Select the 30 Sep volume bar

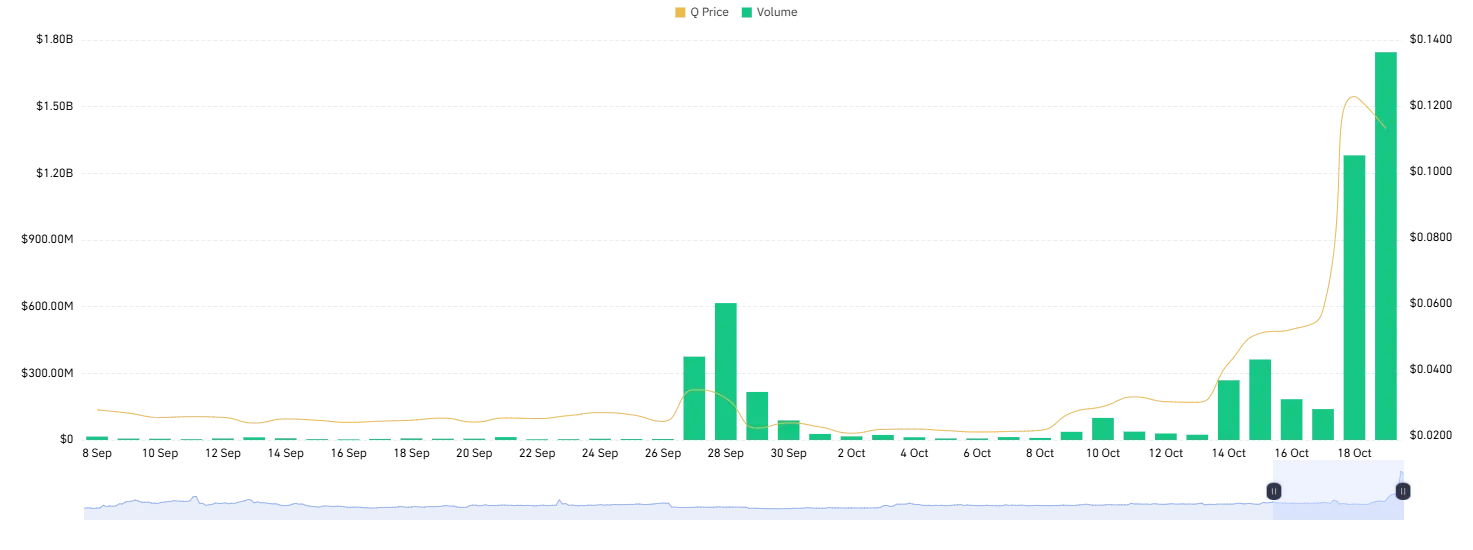[789, 430]
